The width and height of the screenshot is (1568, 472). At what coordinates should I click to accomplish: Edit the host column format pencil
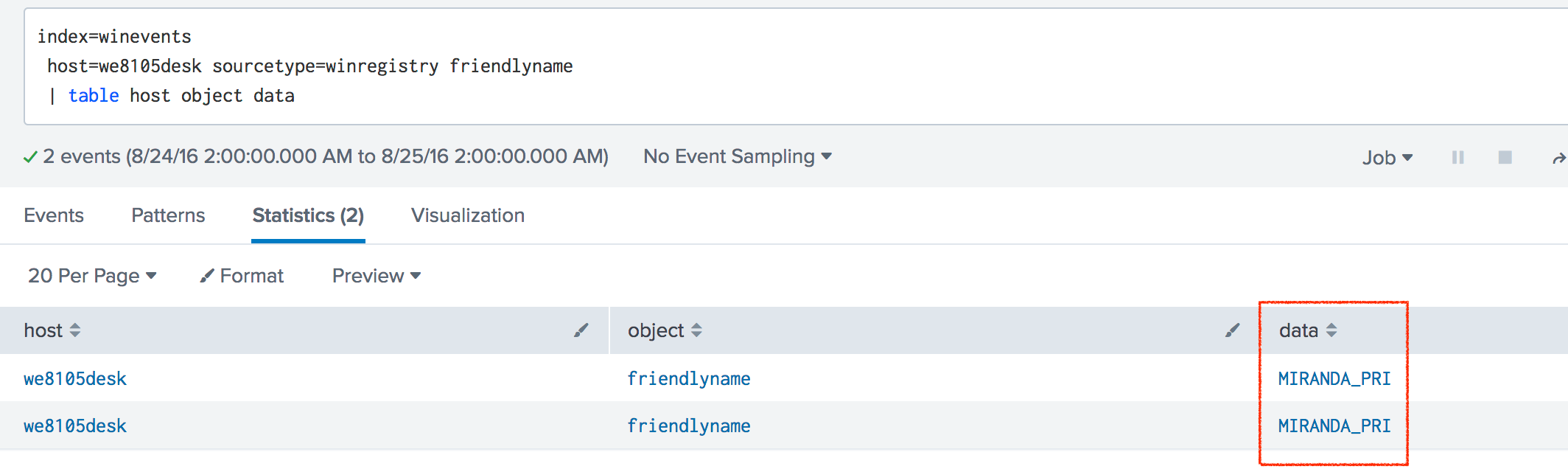click(x=581, y=330)
